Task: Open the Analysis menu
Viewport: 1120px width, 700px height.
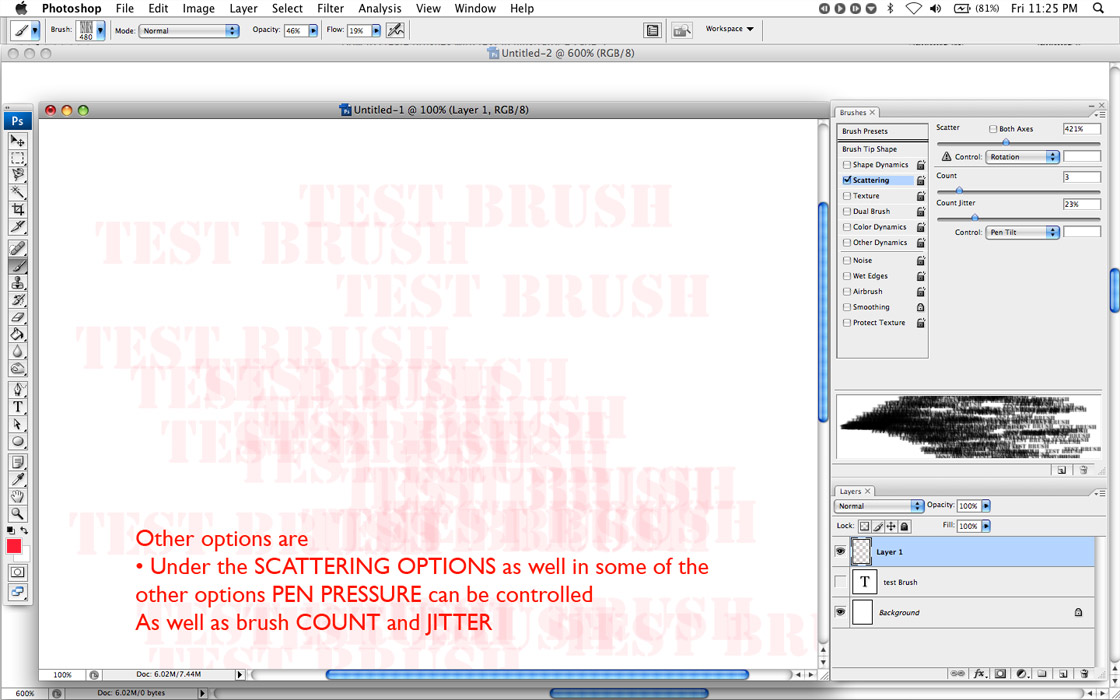Action: (380, 9)
